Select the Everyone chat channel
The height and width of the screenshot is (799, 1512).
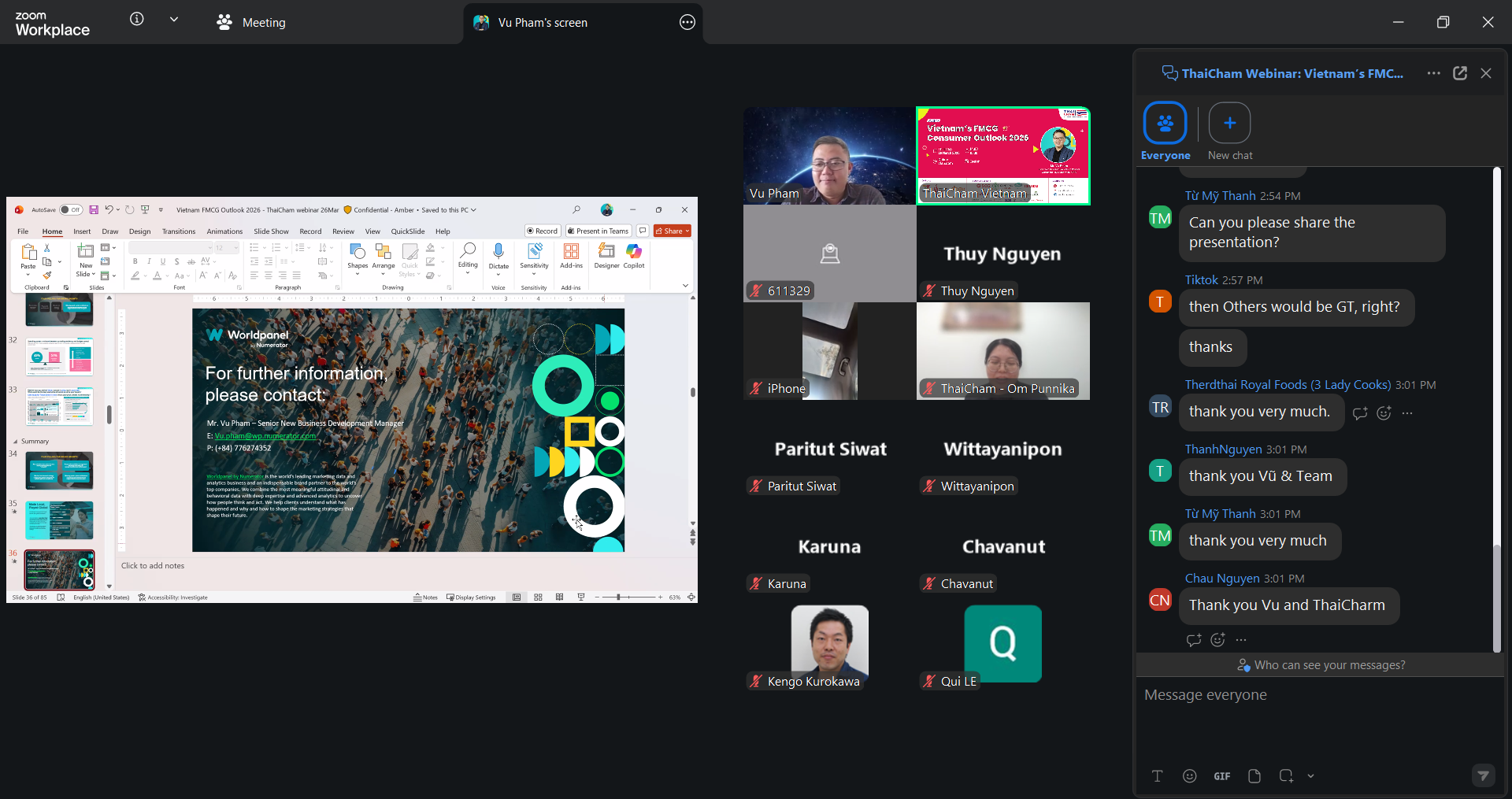pos(1165,124)
